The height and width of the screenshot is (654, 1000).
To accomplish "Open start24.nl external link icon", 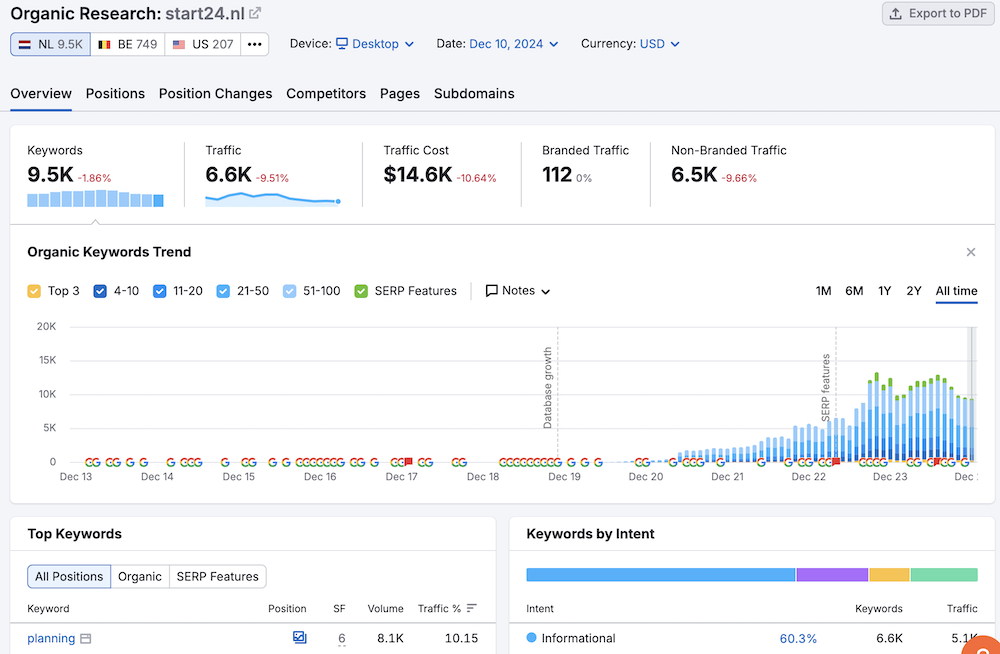I will (256, 13).
